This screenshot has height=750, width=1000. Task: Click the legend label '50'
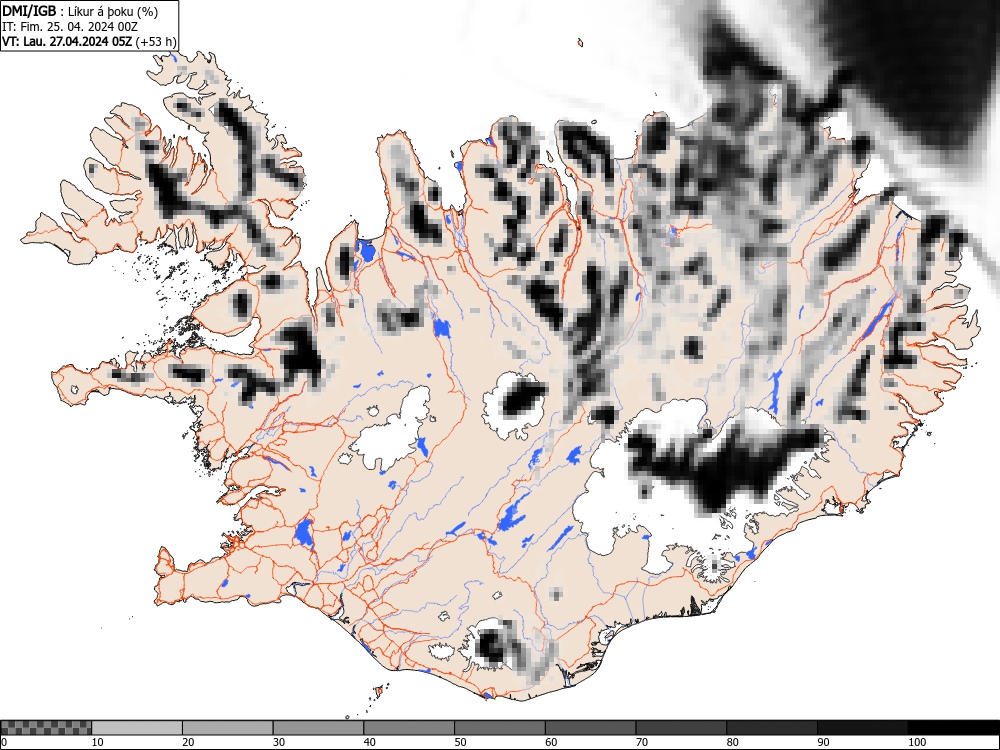point(460,742)
